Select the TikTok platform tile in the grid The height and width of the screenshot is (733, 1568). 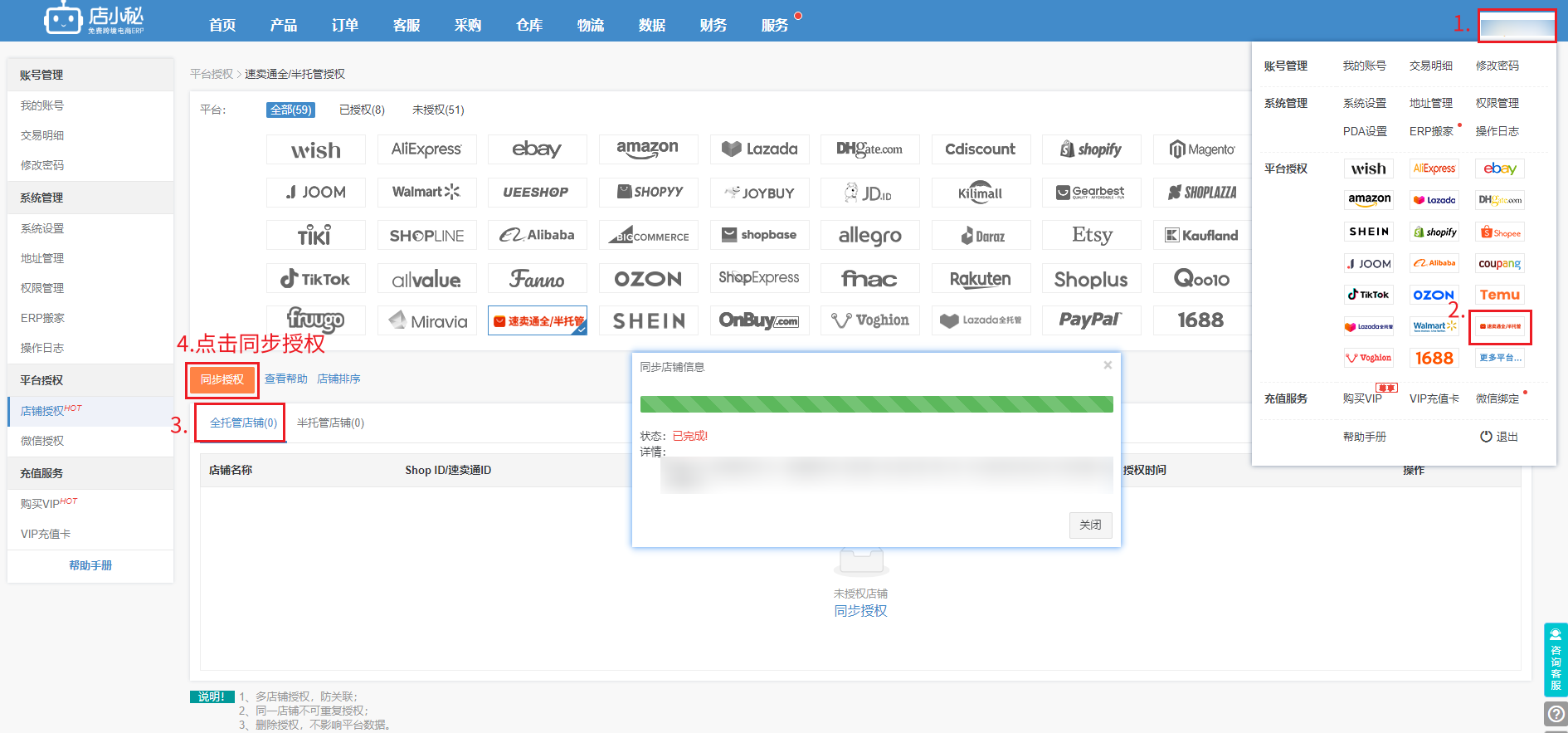(315, 279)
